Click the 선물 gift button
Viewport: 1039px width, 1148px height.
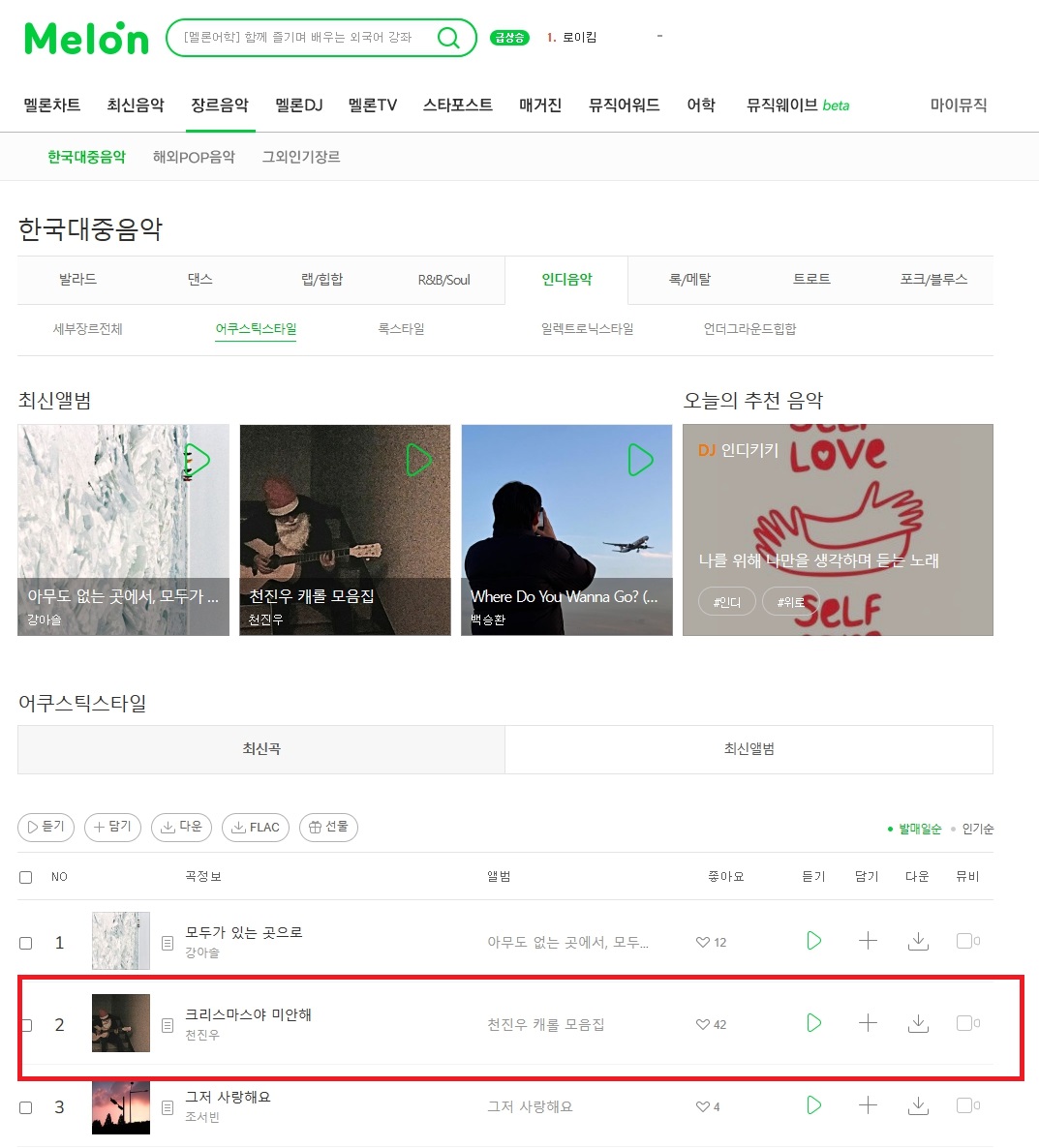[328, 828]
